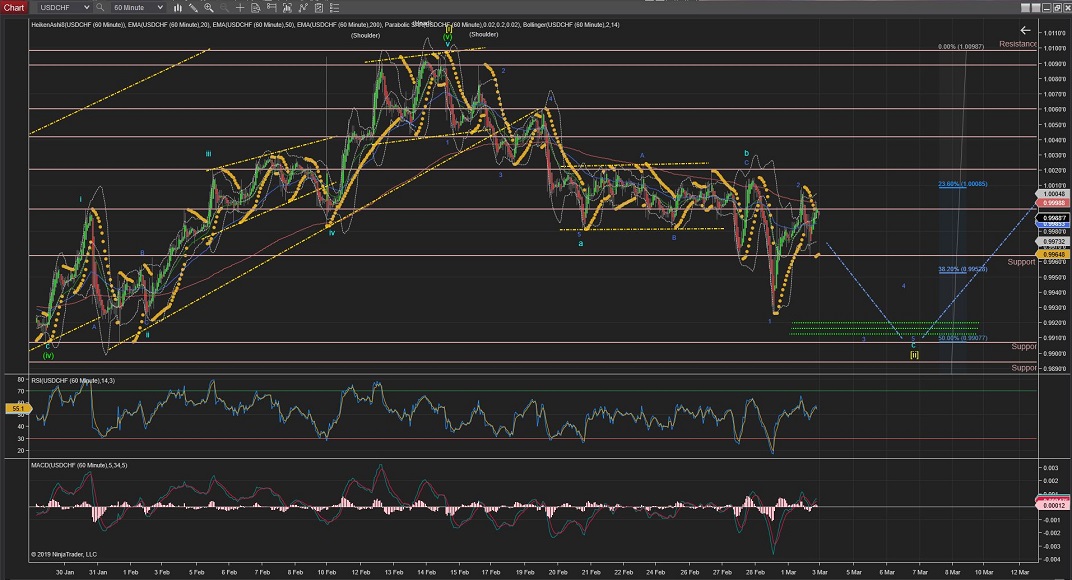This screenshot has width=1072, height=580.
Task: Click the left (Shoulder) annotation text
Action: [365, 36]
